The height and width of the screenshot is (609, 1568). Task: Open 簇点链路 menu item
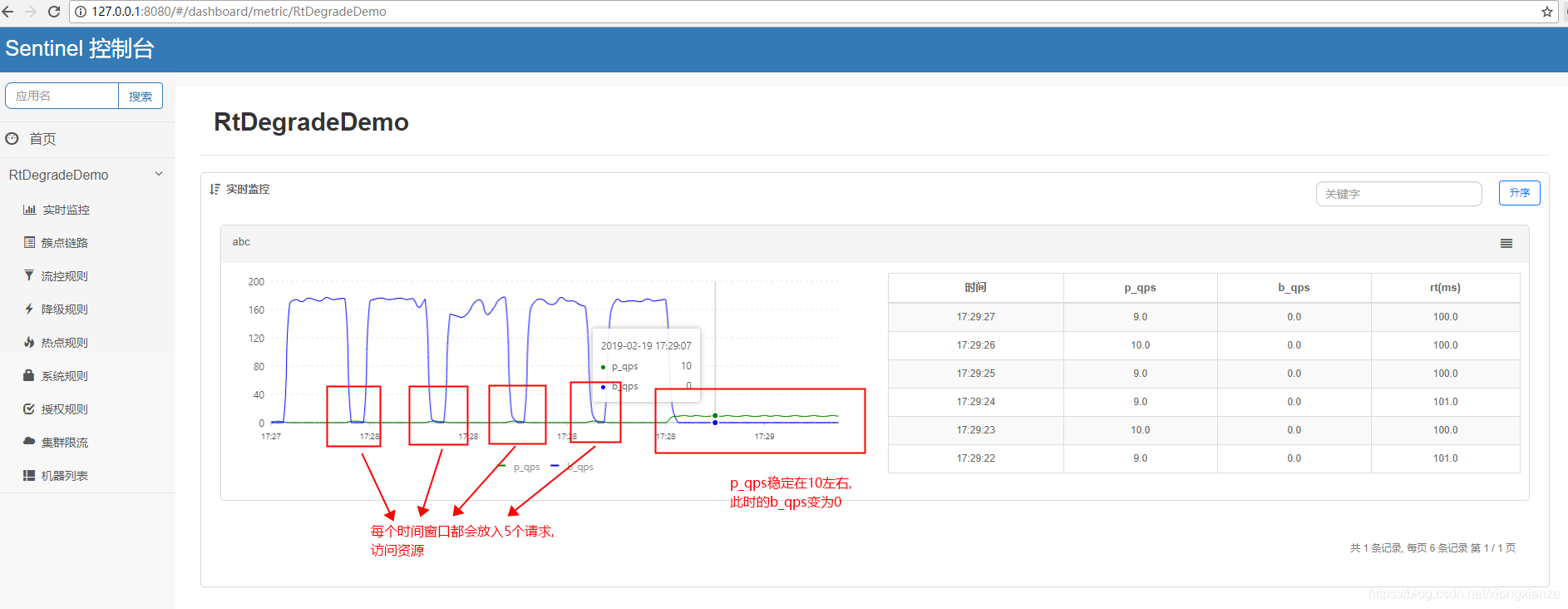click(64, 243)
